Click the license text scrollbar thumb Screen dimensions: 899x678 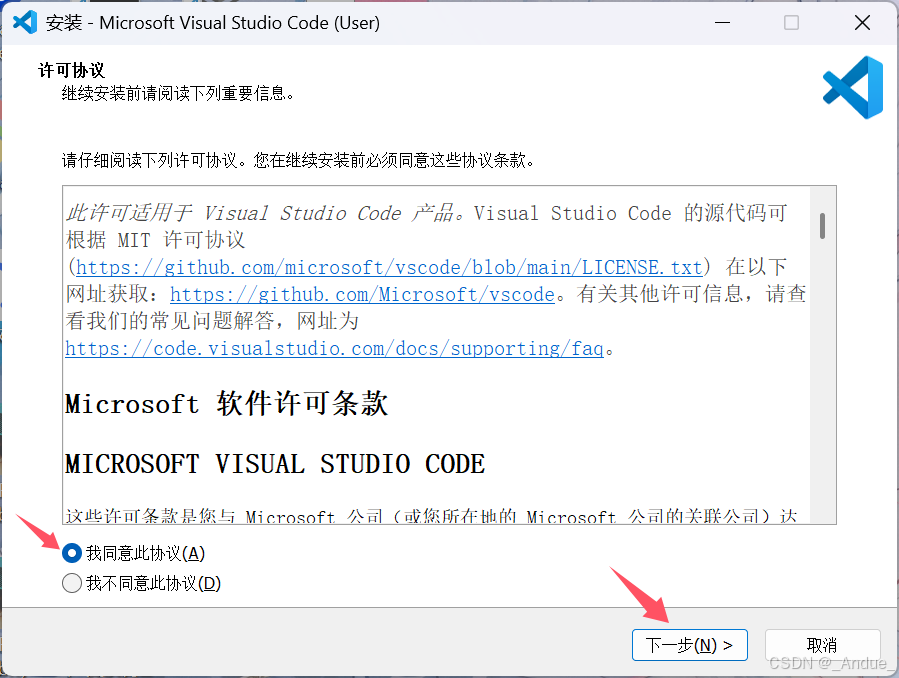[823, 226]
